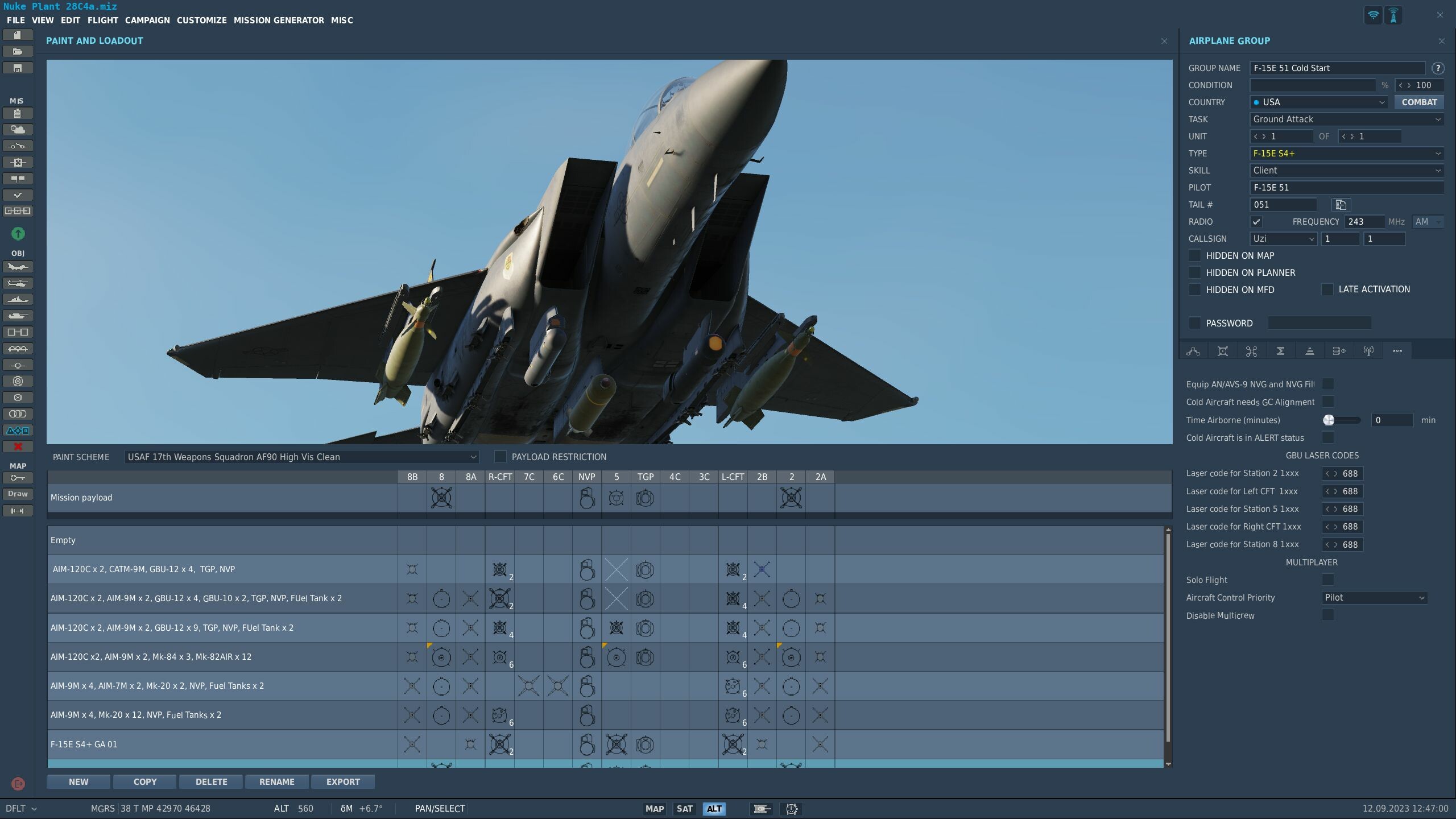The height and width of the screenshot is (819, 1456).
Task: Click the antenna tower icon in title bar
Action: 1393,15
